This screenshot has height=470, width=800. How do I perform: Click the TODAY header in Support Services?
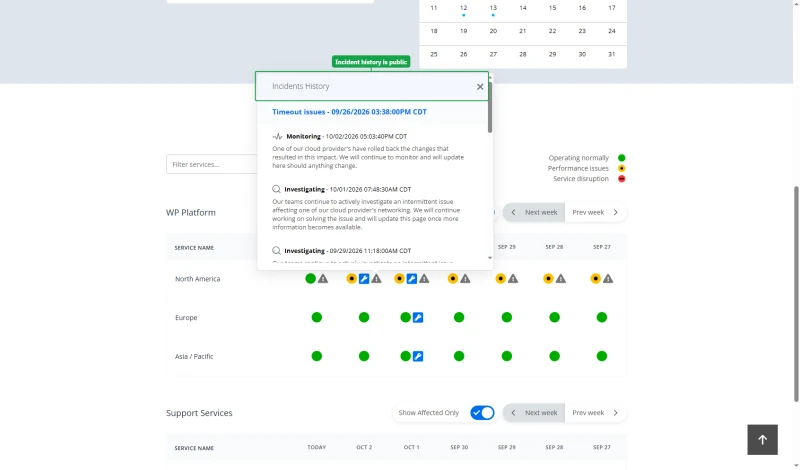point(316,447)
